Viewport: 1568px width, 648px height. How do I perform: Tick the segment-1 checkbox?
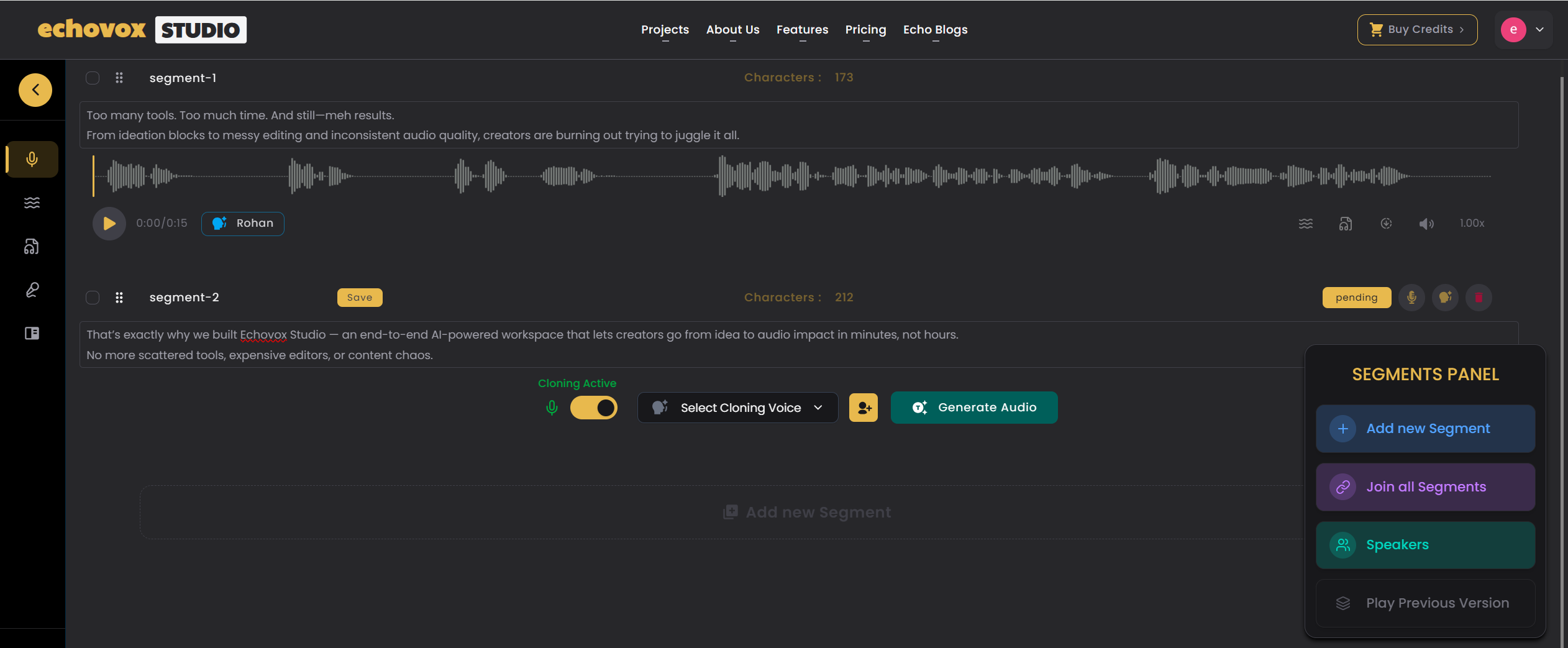[93, 78]
